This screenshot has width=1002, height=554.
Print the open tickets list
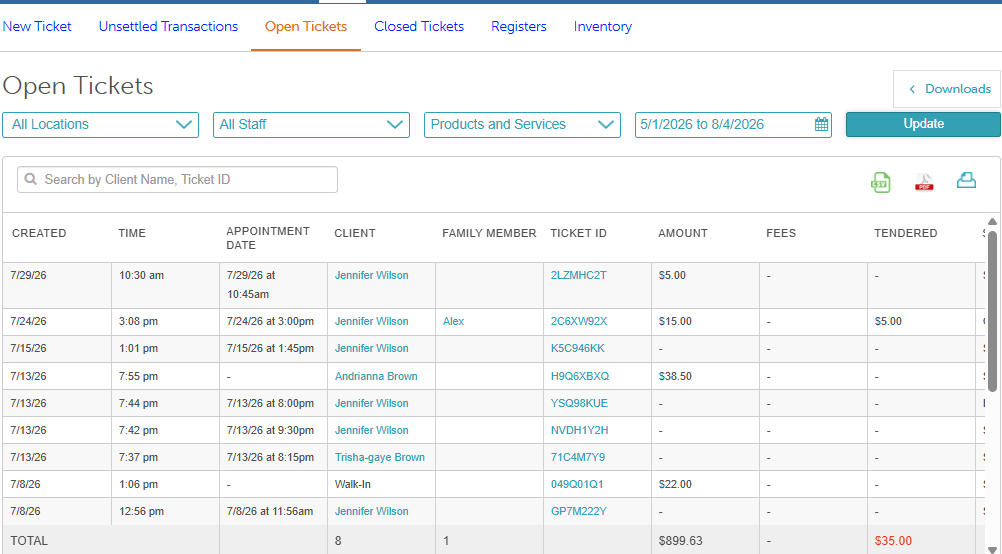pyautogui.click(x=966, y=181)
